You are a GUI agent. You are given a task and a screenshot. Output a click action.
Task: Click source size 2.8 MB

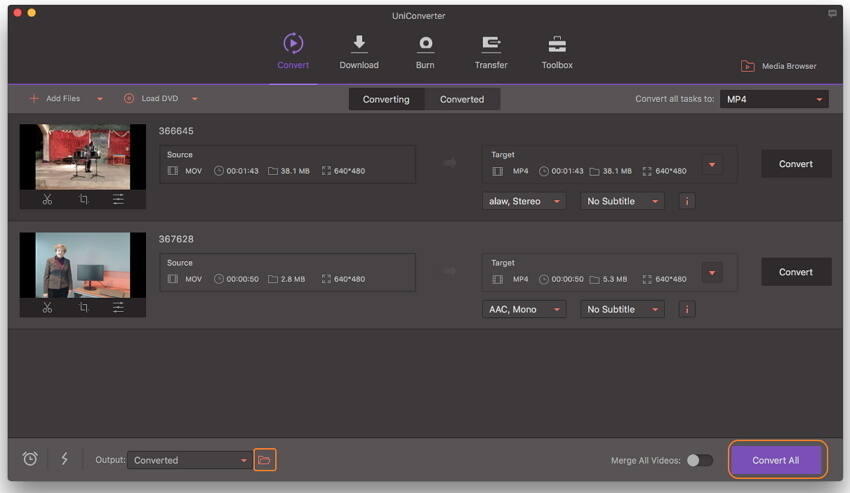(293, 279)
